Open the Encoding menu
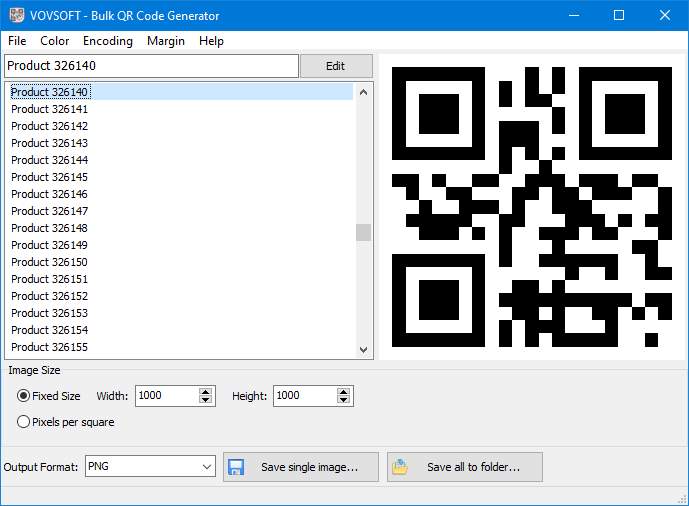This screenshot has height=506, width=689. (108, 41)
